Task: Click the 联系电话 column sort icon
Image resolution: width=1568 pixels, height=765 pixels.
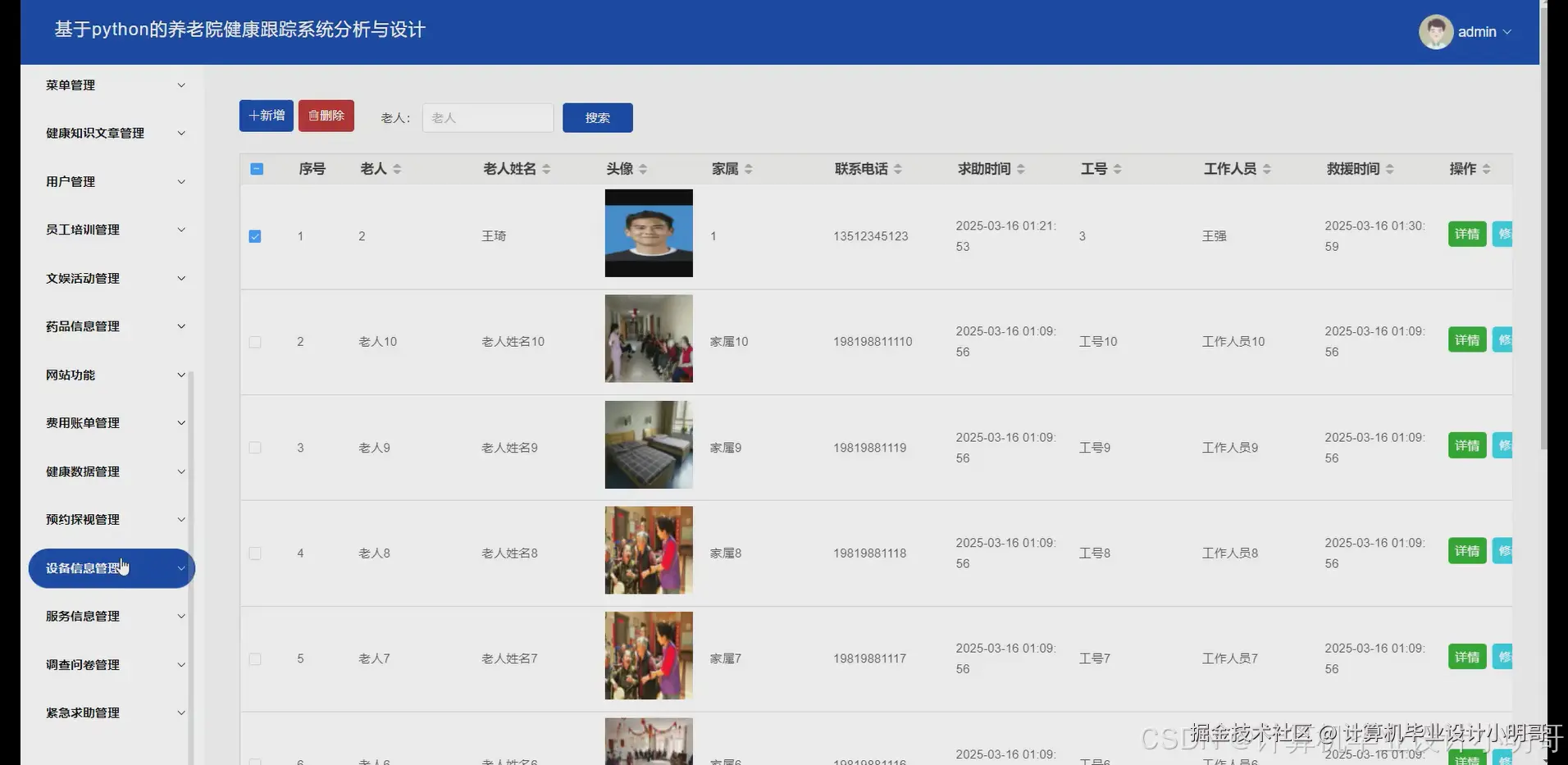Action: coord(898,169)
